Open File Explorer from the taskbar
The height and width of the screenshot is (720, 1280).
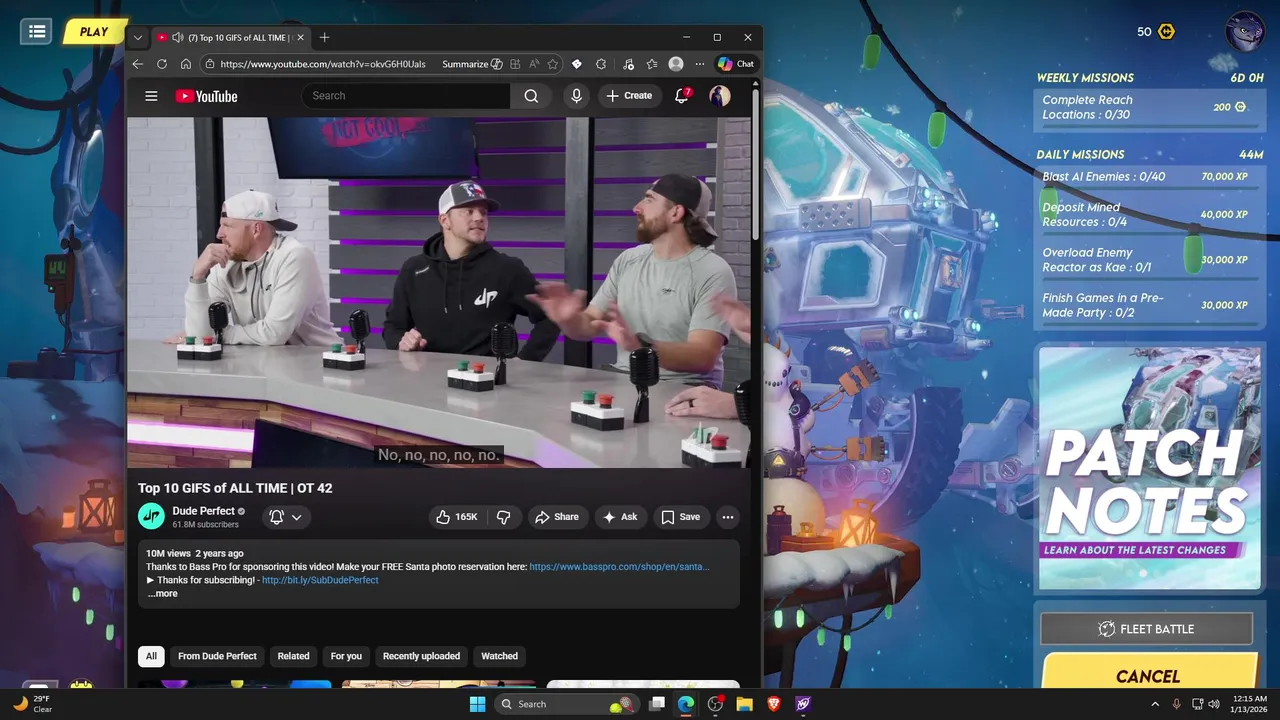744,704
